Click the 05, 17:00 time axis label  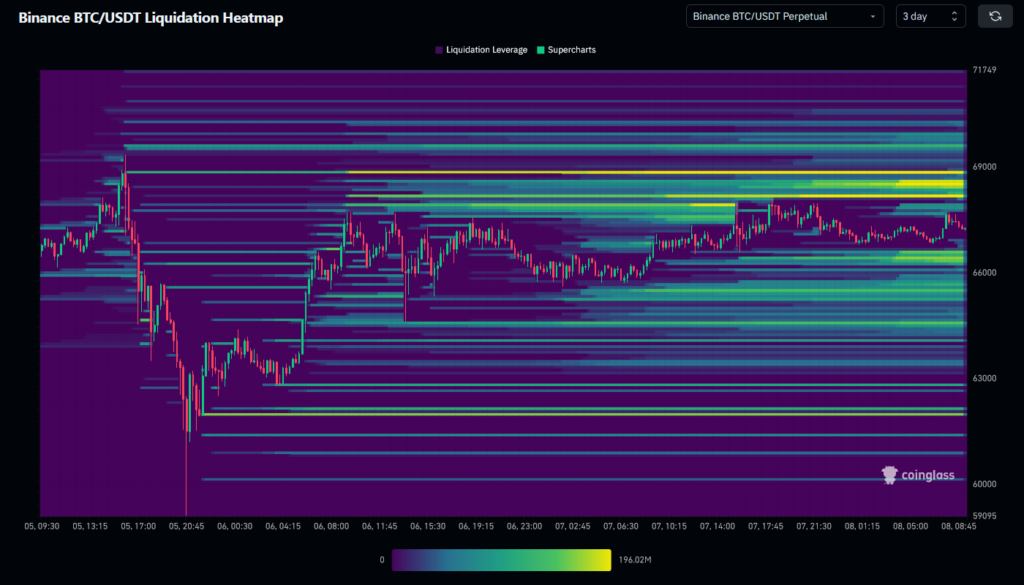138,526
